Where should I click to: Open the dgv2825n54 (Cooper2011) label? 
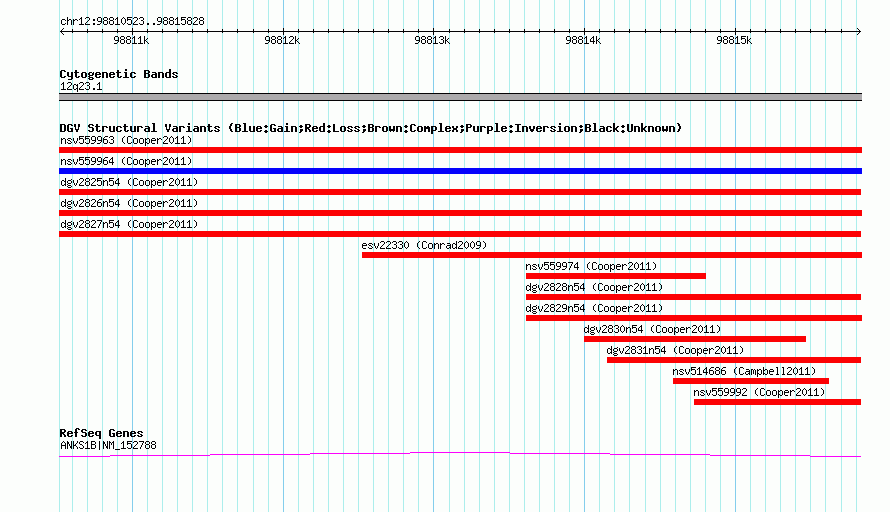tap(129, 182)
